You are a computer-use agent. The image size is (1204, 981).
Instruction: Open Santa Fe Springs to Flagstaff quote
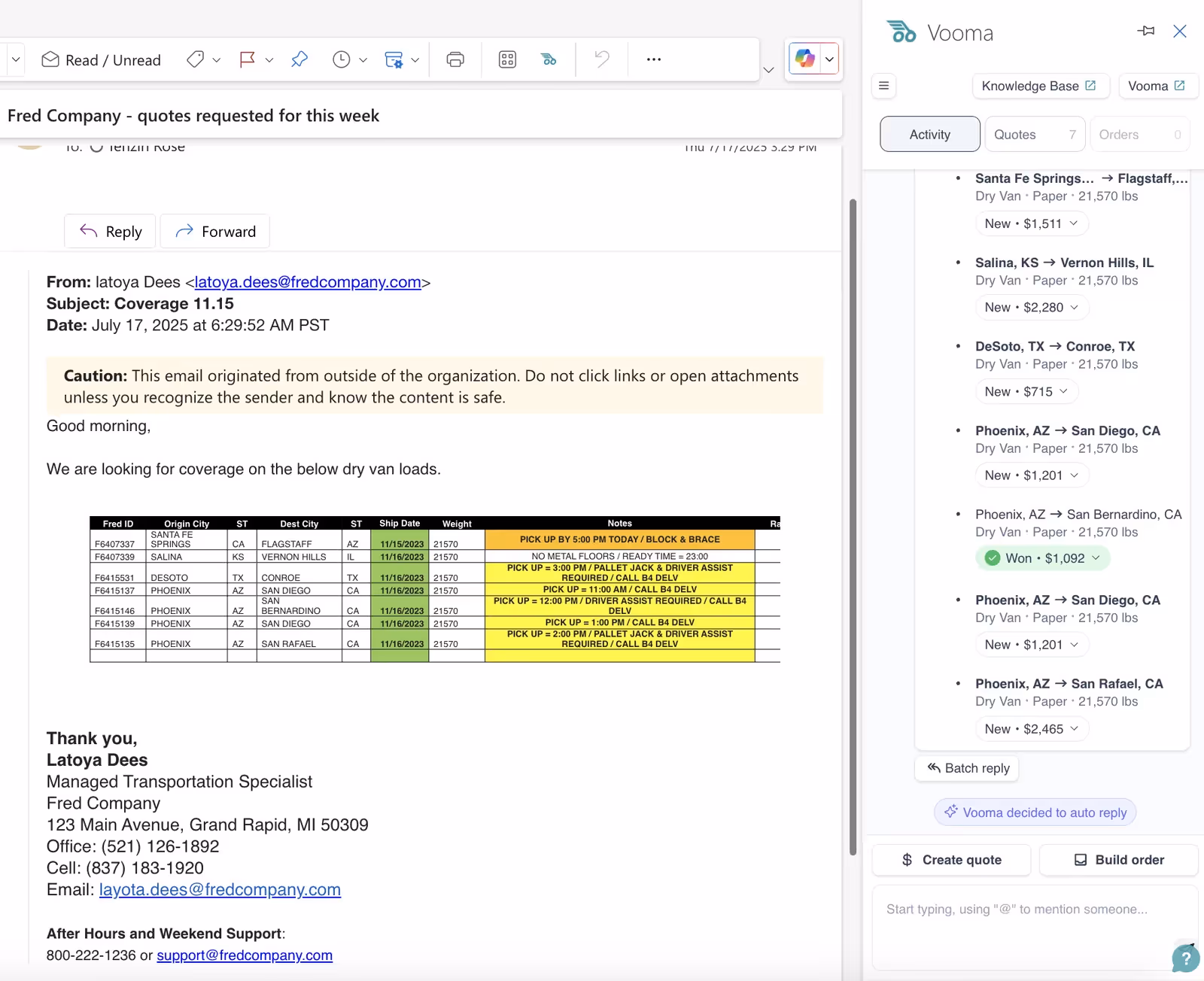pos(1081,178)
